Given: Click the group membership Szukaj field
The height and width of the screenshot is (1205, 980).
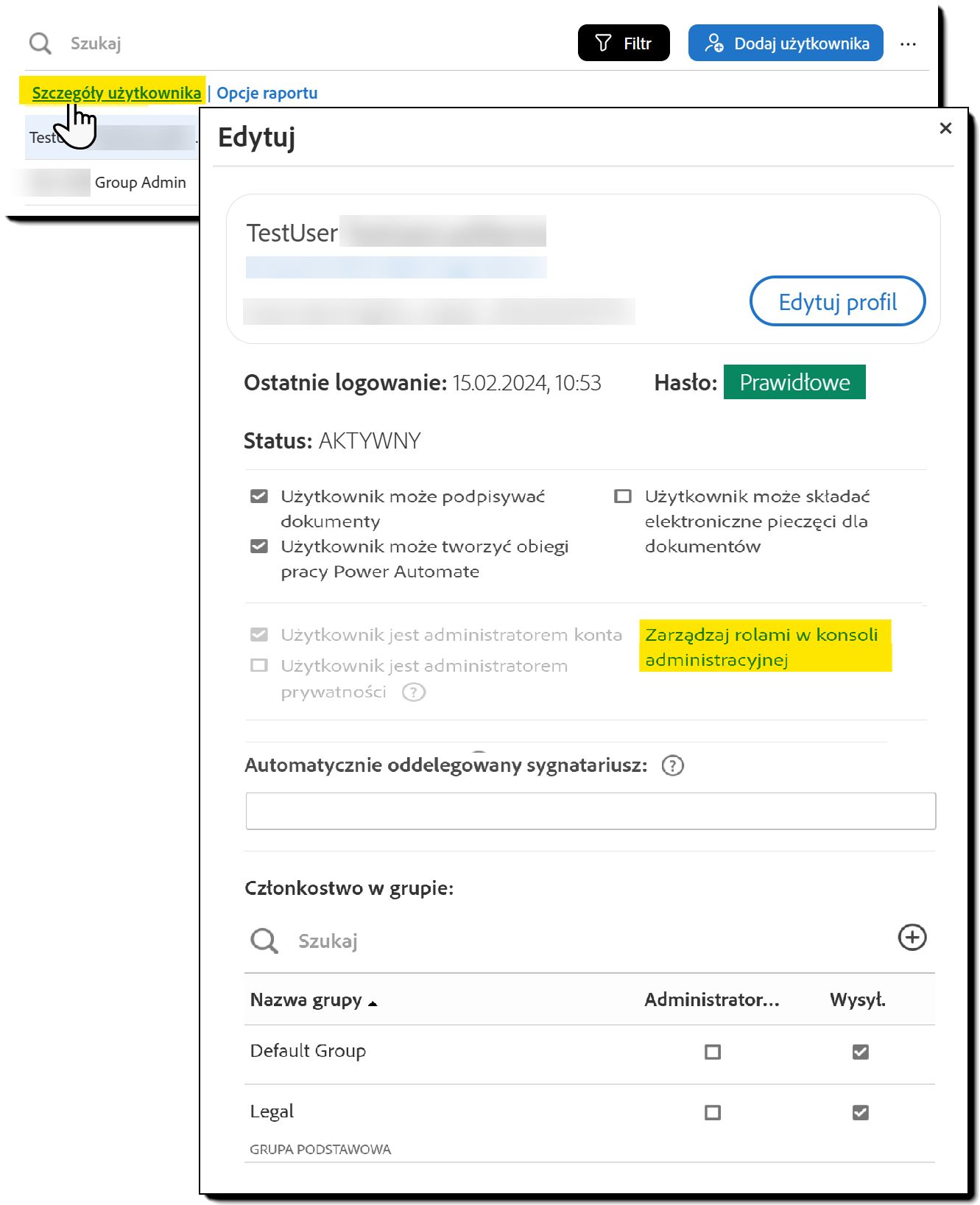Looking at the screenshot, I should pos(328,941).
